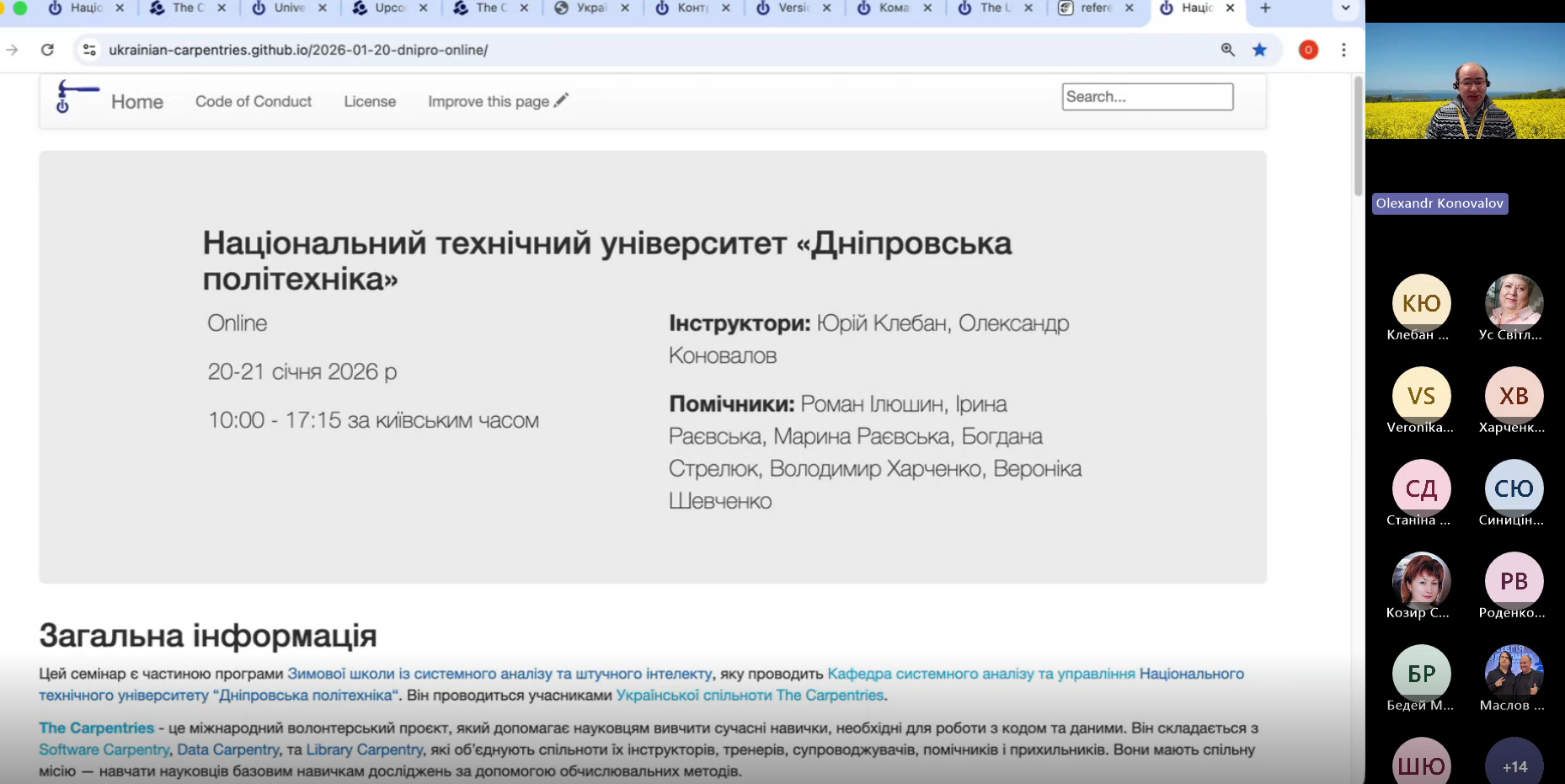The image size is (1565, 784).
Task: Show the +14 more participants
Action: click(1514, 765)
